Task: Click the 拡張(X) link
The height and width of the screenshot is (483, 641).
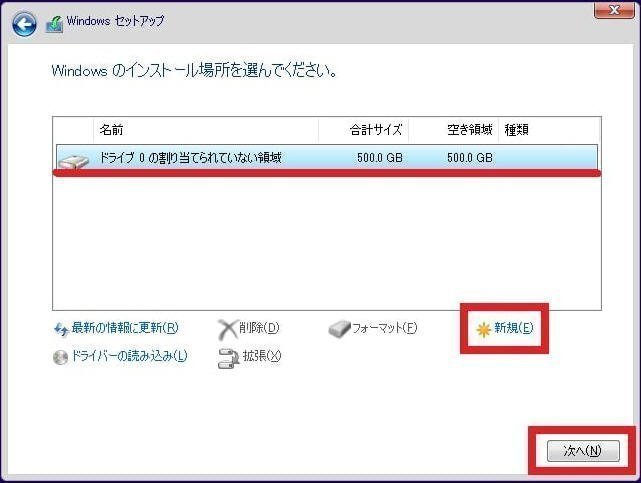Action: coord(262,356)
